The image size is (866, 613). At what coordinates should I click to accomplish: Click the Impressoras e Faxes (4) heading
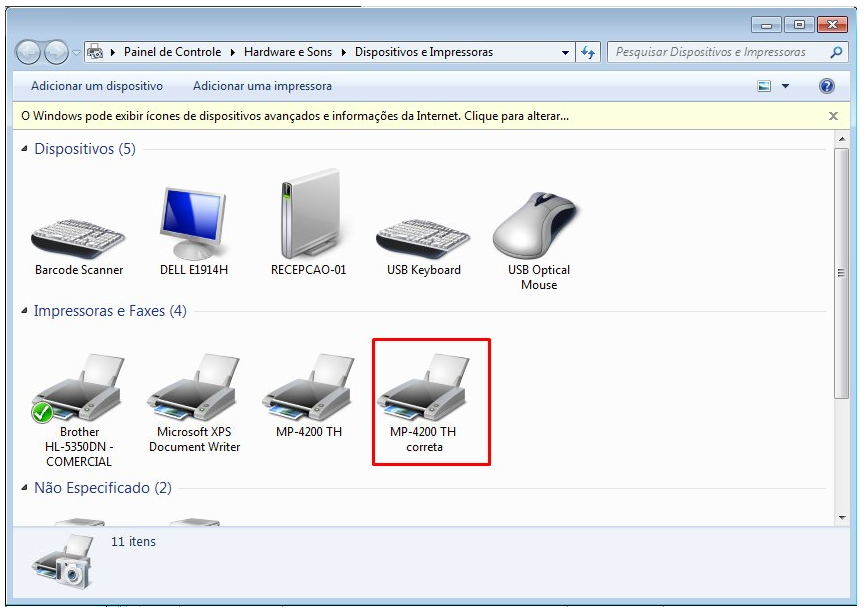pyautogui.click(x=110, y=311)
